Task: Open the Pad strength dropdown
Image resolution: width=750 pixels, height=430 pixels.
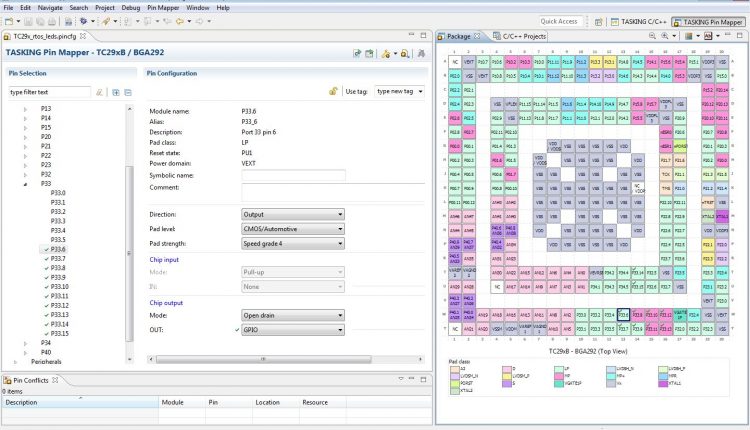Action: tap(293, 243)
